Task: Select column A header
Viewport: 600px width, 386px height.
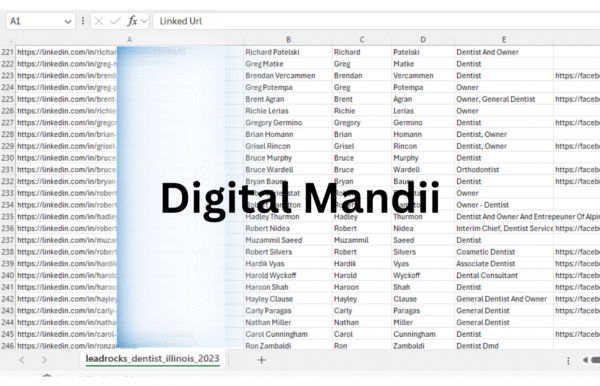Action: (x=129, y=40)
